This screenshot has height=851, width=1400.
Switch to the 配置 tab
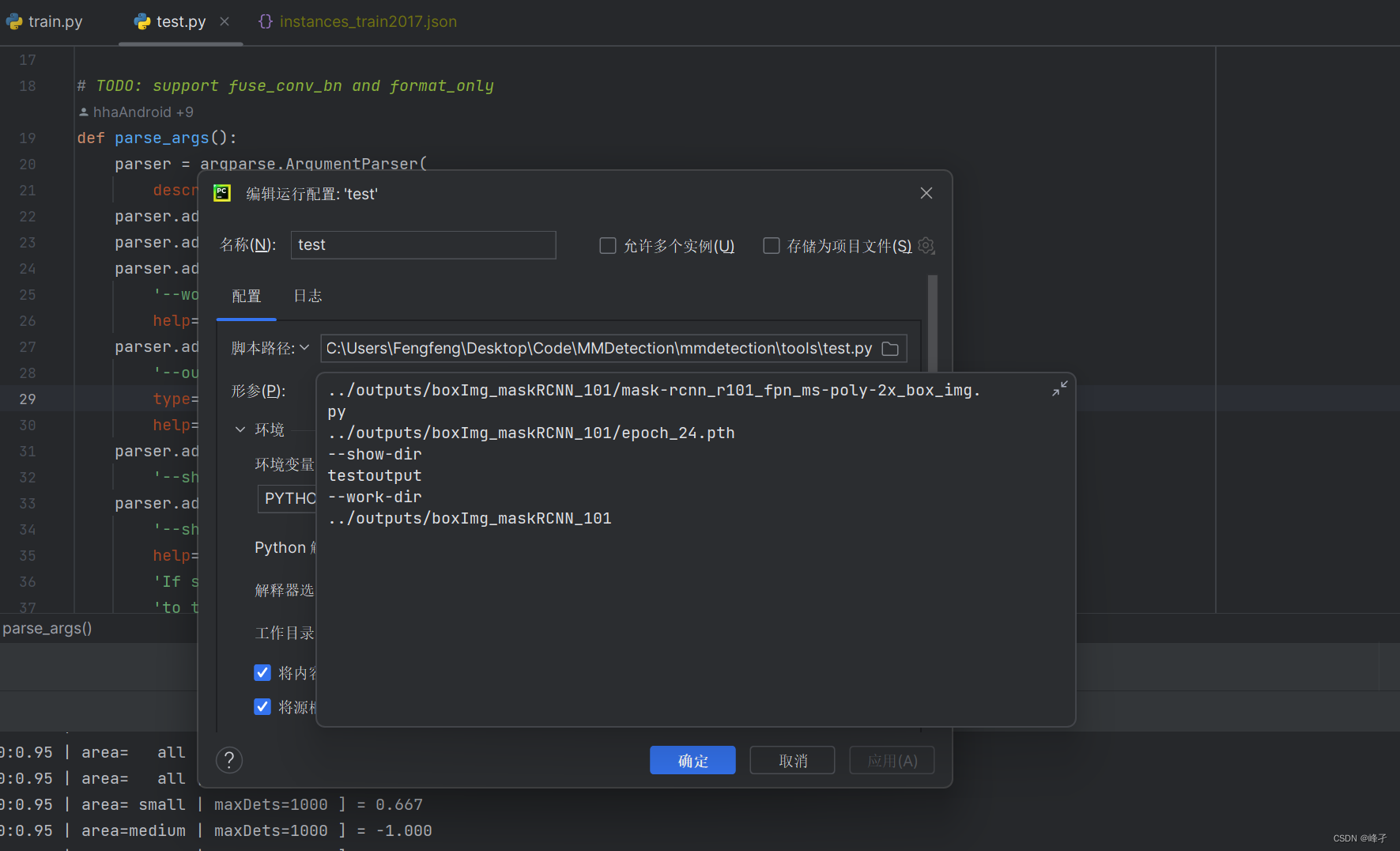[246, 296]
